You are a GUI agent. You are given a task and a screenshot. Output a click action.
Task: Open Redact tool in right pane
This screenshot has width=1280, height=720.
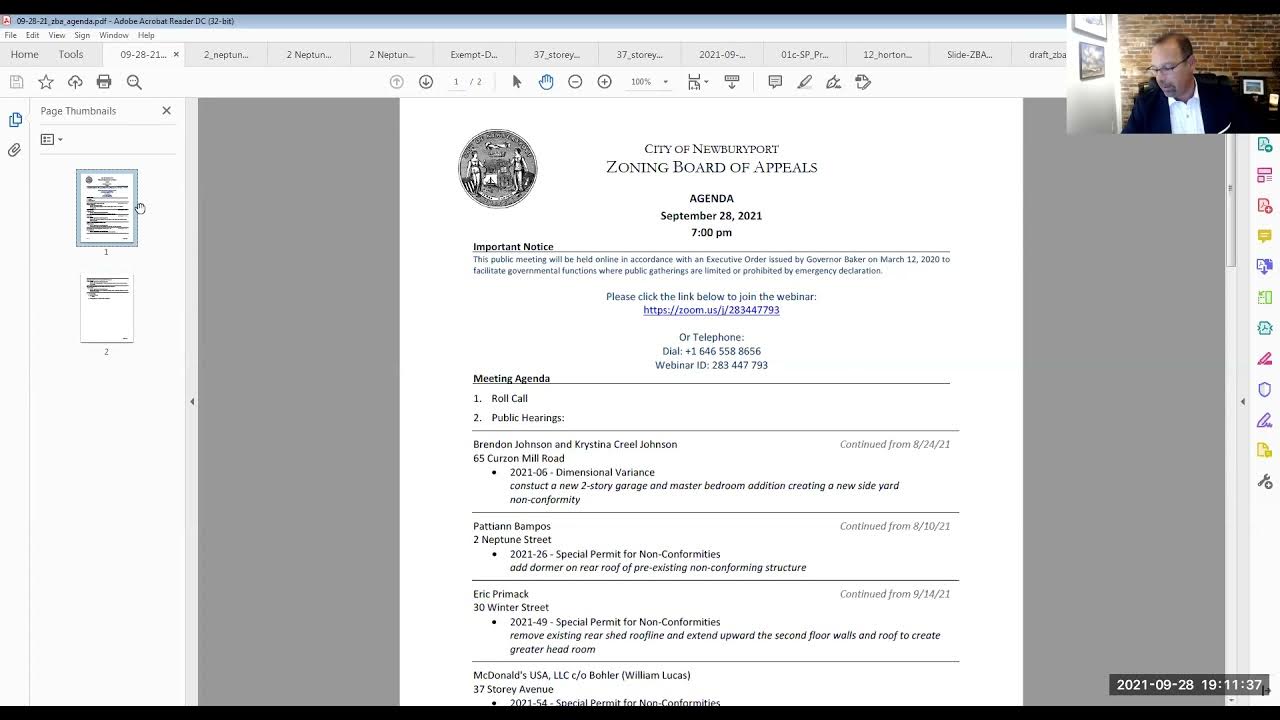click(1265, 359)
